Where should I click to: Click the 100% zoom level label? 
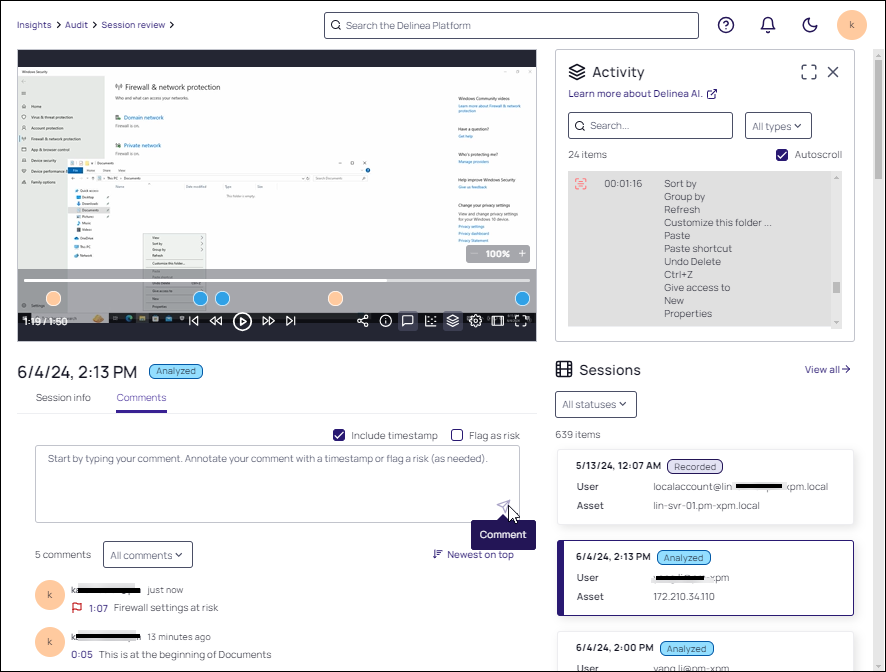497,254
